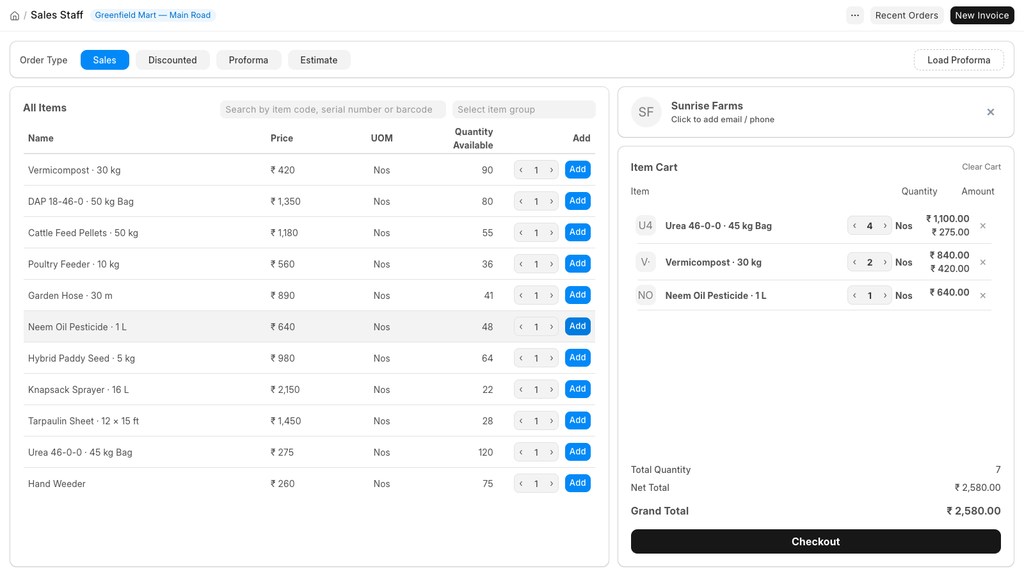Increase quantity for Garden Hose row
Screen dimensions: 1024x576
[552, 295]
